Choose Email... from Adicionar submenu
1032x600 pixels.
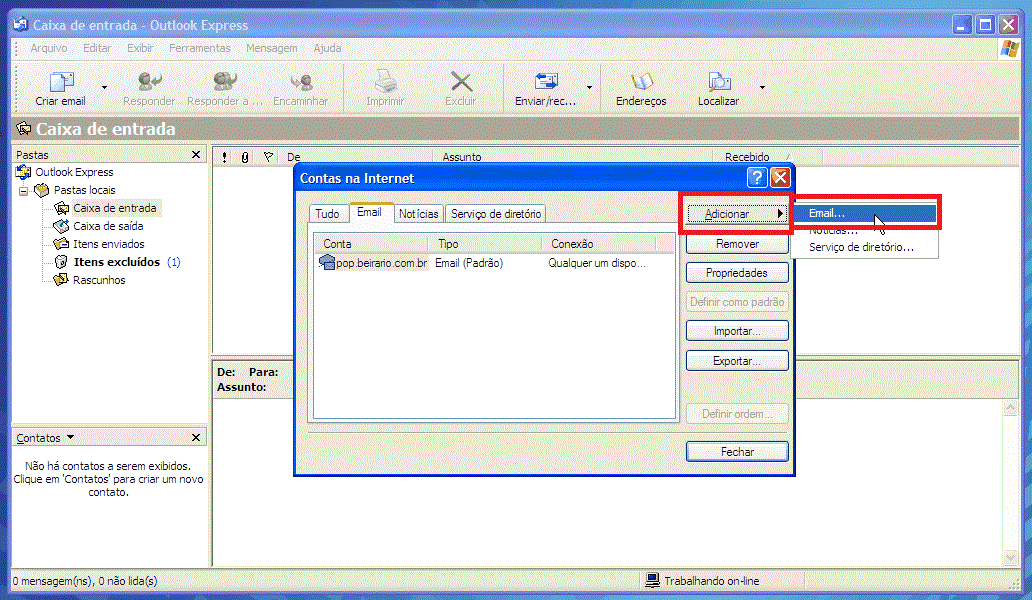865,213
